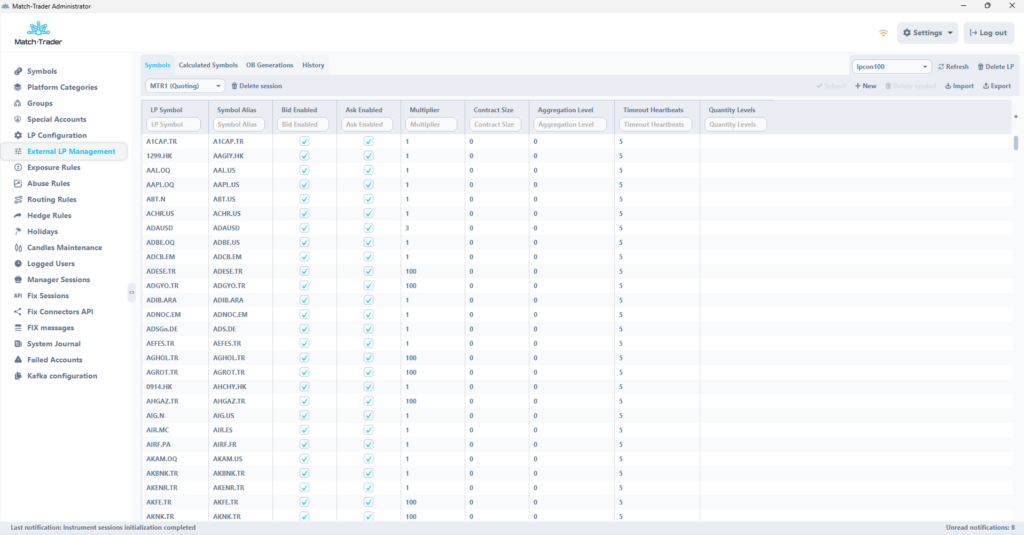1024x535 pixels.
Task: Click the Kafka configuration sidebar icon
Action: [x=17, y=376]
